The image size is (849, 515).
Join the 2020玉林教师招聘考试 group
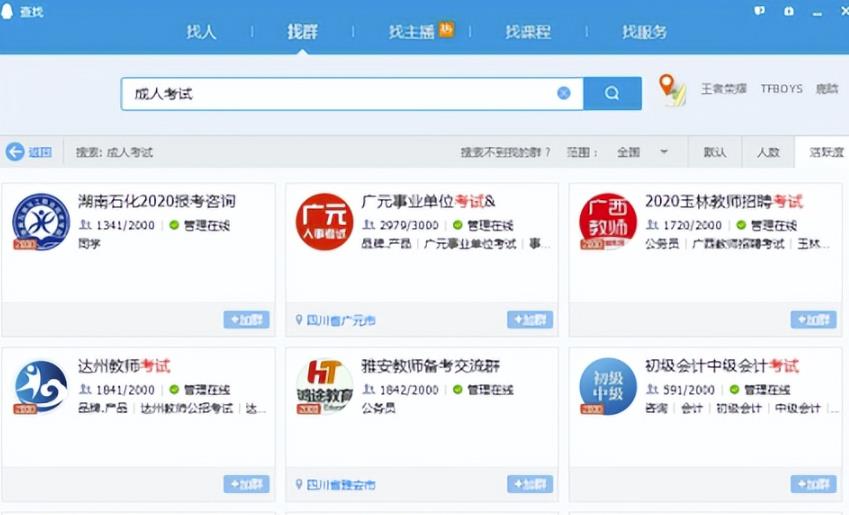click(x=813, y=320)
